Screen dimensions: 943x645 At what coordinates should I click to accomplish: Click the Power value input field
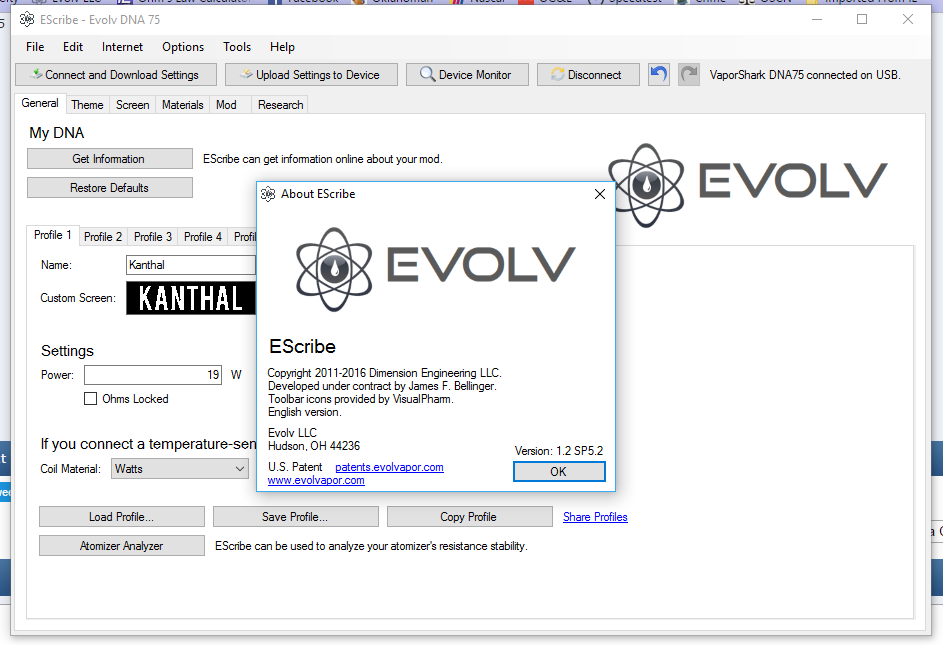pyautogui.click(x=153, y=375)
